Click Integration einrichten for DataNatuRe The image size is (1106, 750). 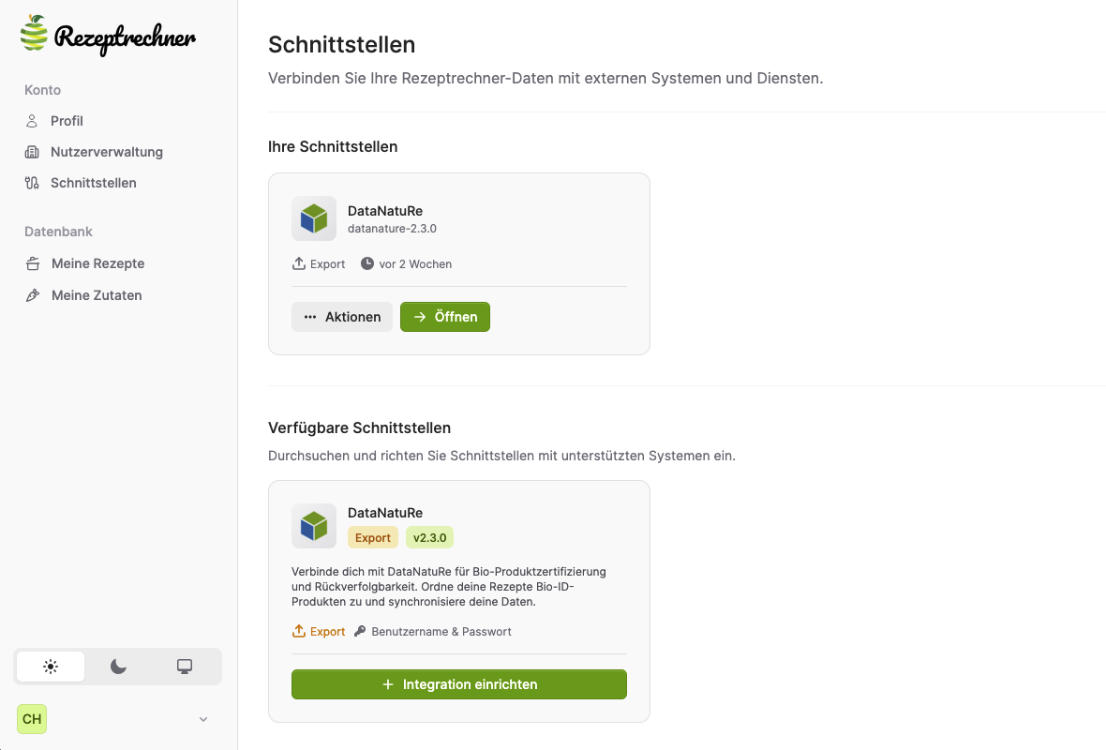pos(457,684)
